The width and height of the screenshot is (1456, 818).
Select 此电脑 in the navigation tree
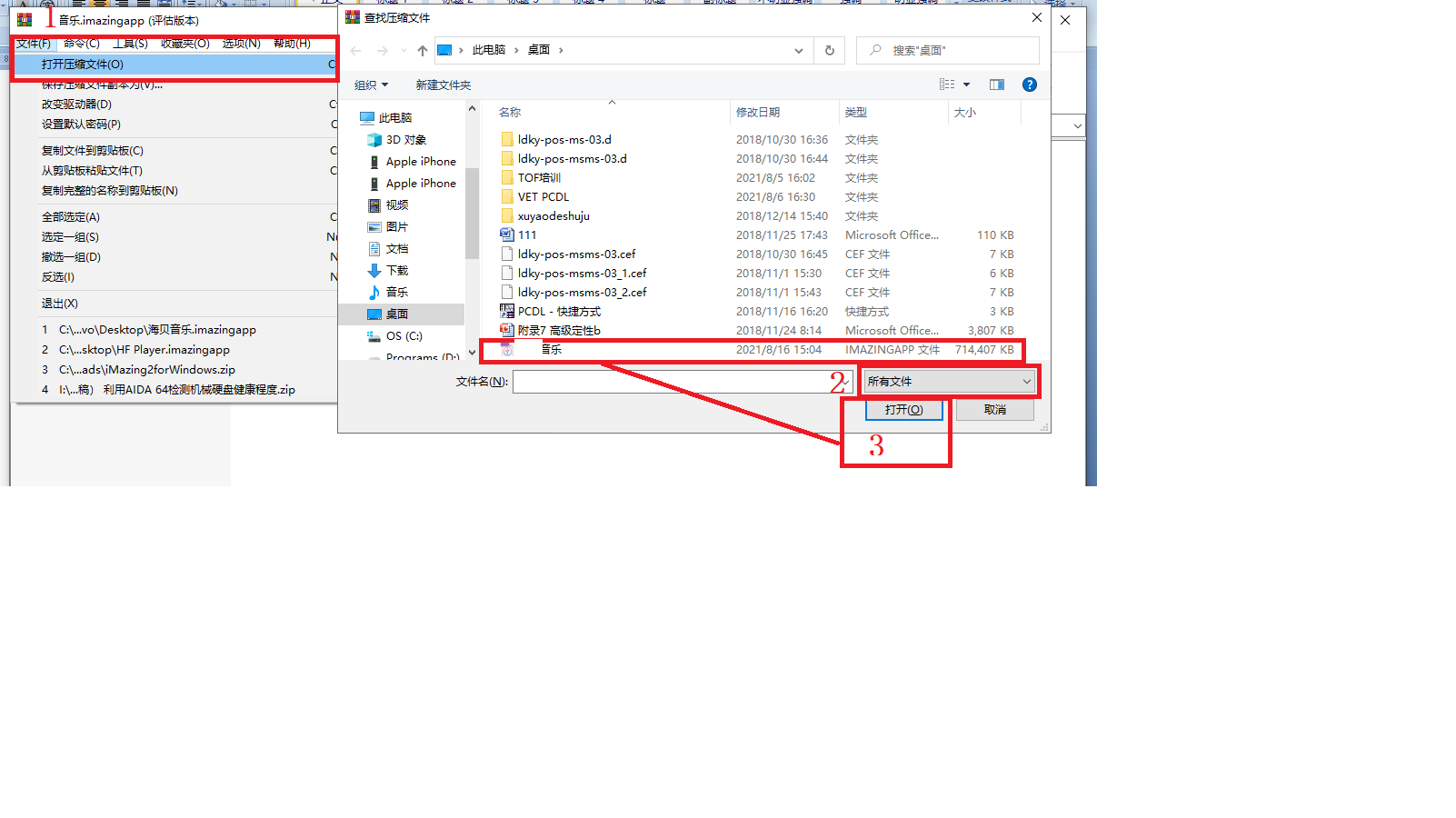coord(395,118)
